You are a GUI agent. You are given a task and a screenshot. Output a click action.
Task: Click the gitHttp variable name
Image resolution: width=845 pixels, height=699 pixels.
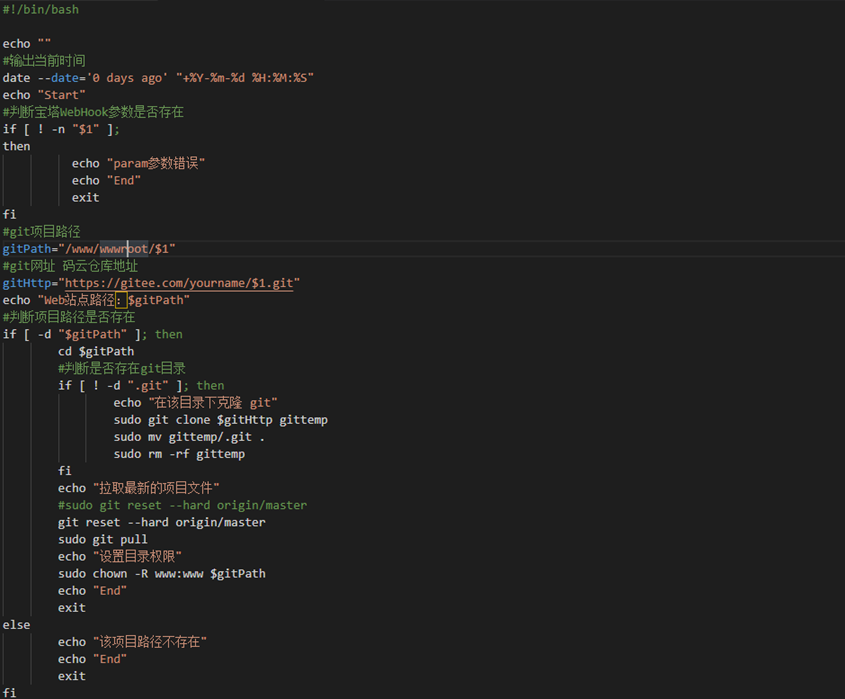tap(27, 283)
